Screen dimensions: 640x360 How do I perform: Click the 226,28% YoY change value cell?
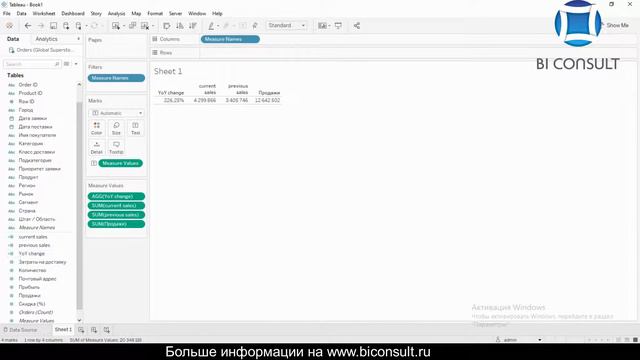(174, 100)
